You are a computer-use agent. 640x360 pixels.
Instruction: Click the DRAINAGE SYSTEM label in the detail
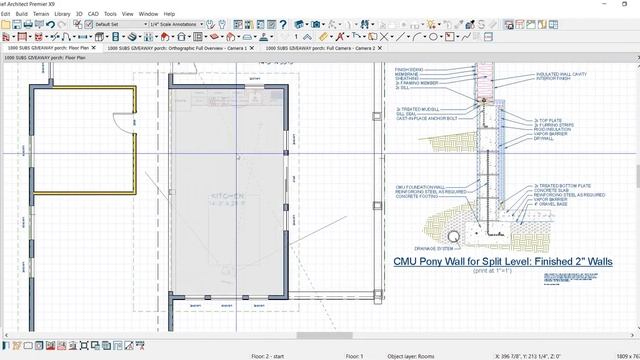click(434, 249)
